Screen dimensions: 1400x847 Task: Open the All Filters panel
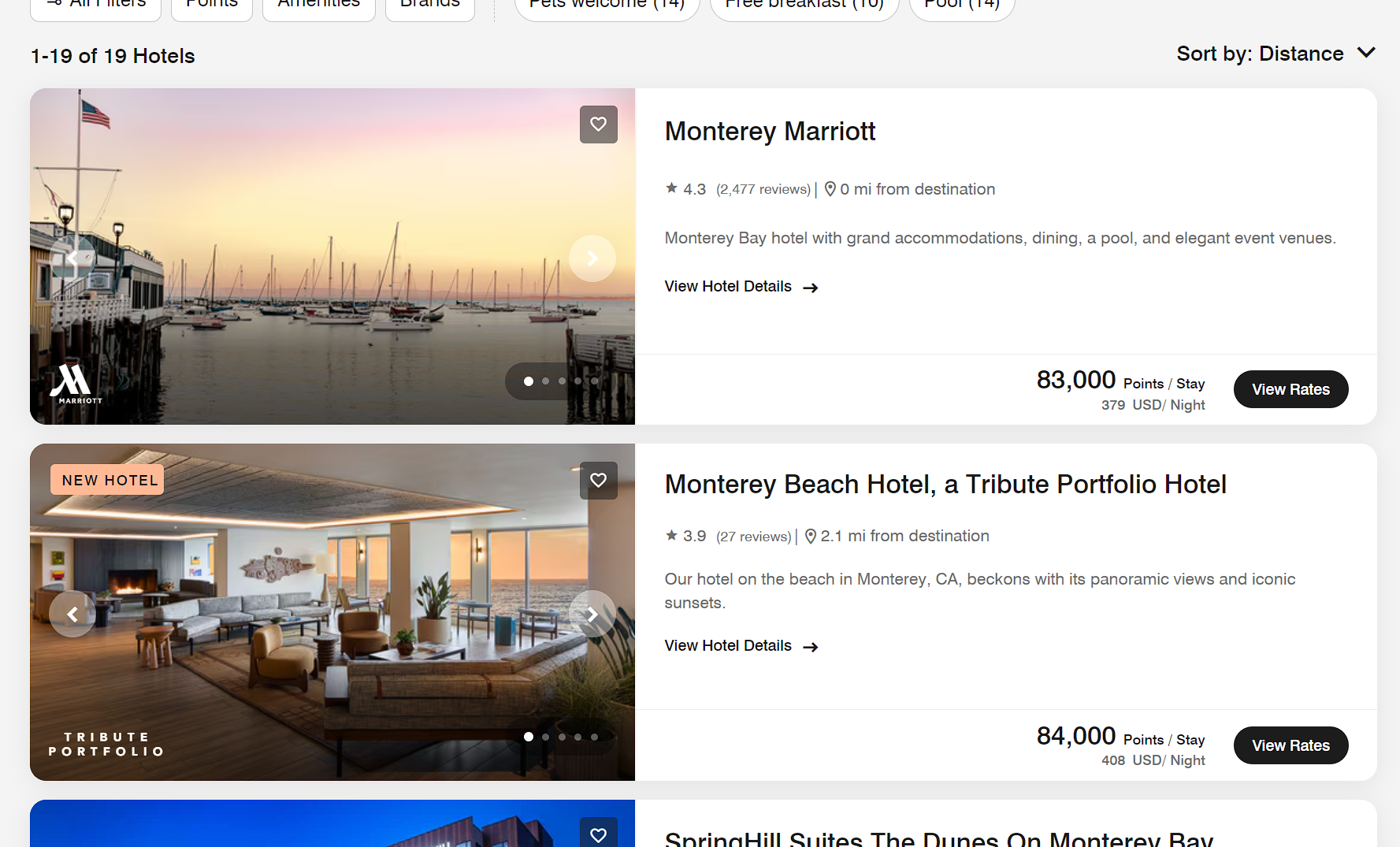(95, 4)
